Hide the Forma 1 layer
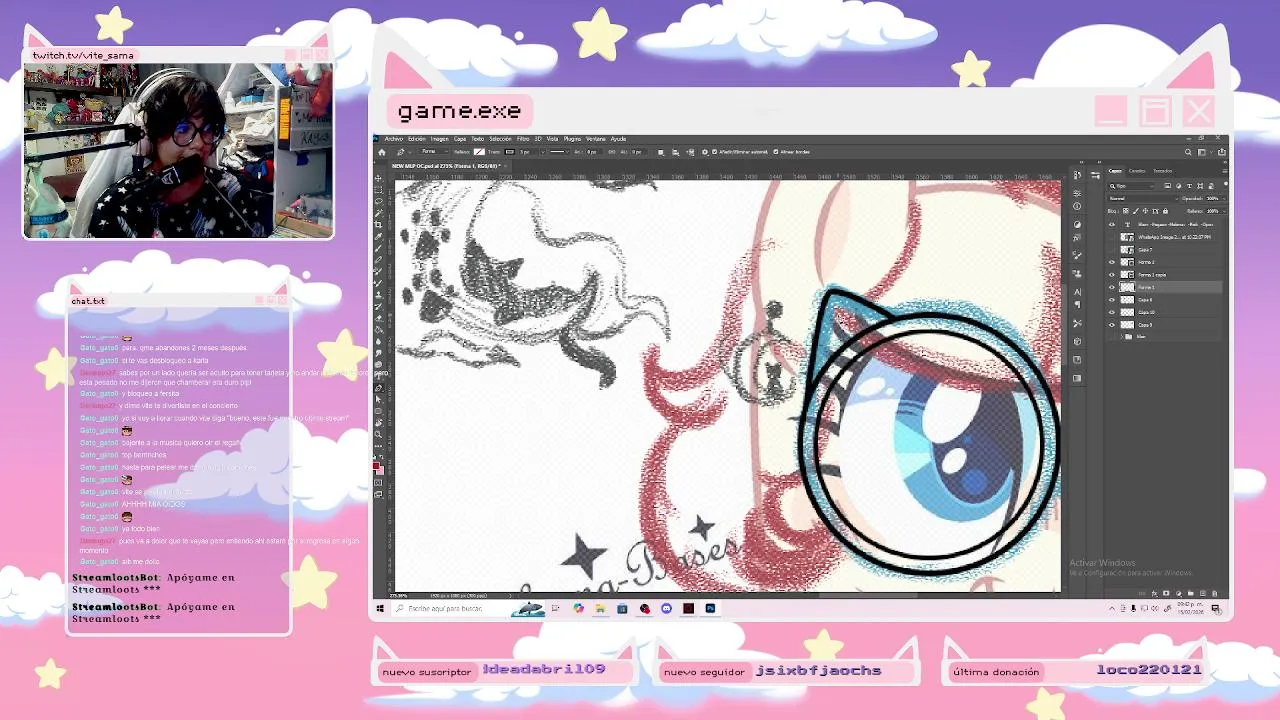Image resolution: width=1280 pixels, height=720 pixels. (1112, 287)
